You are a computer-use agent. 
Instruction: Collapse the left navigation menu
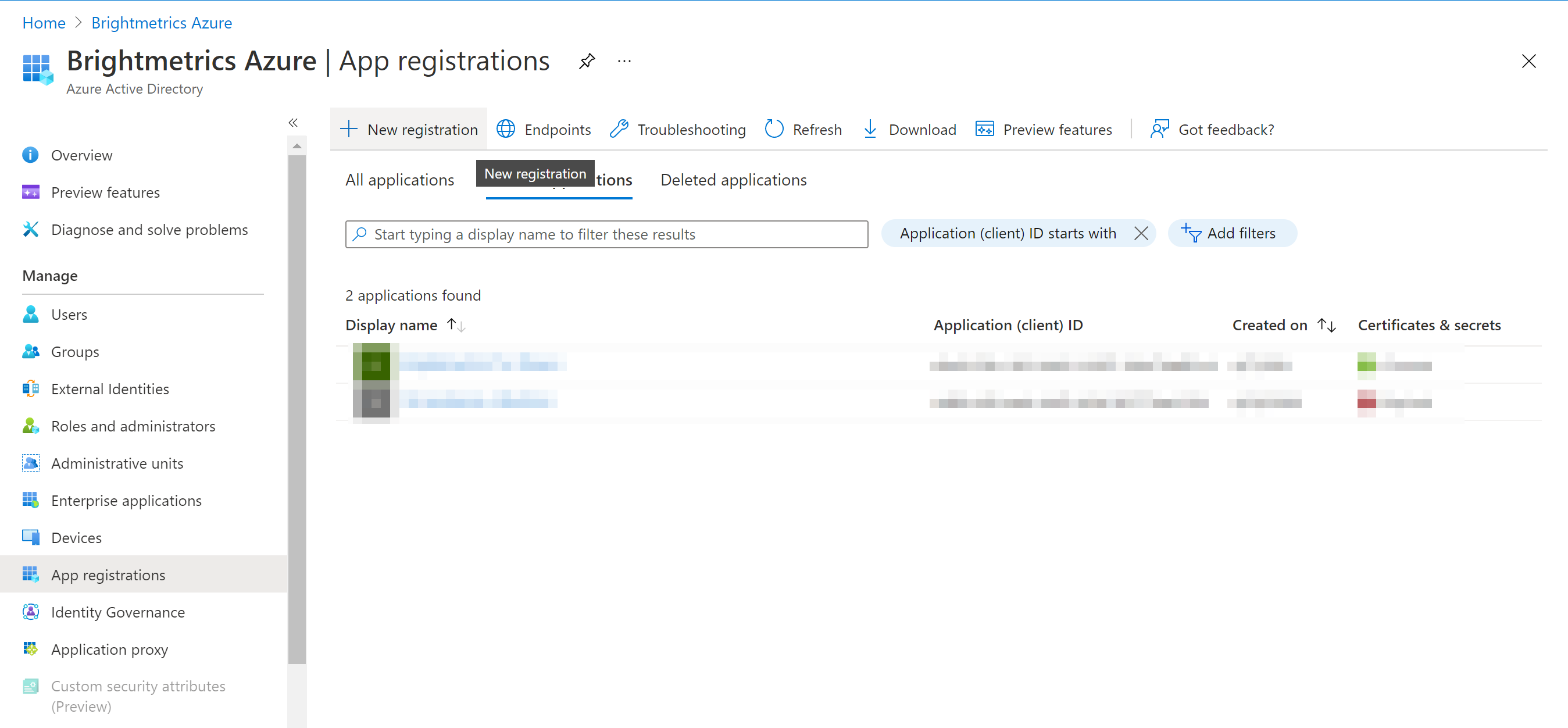pos(293,122)
